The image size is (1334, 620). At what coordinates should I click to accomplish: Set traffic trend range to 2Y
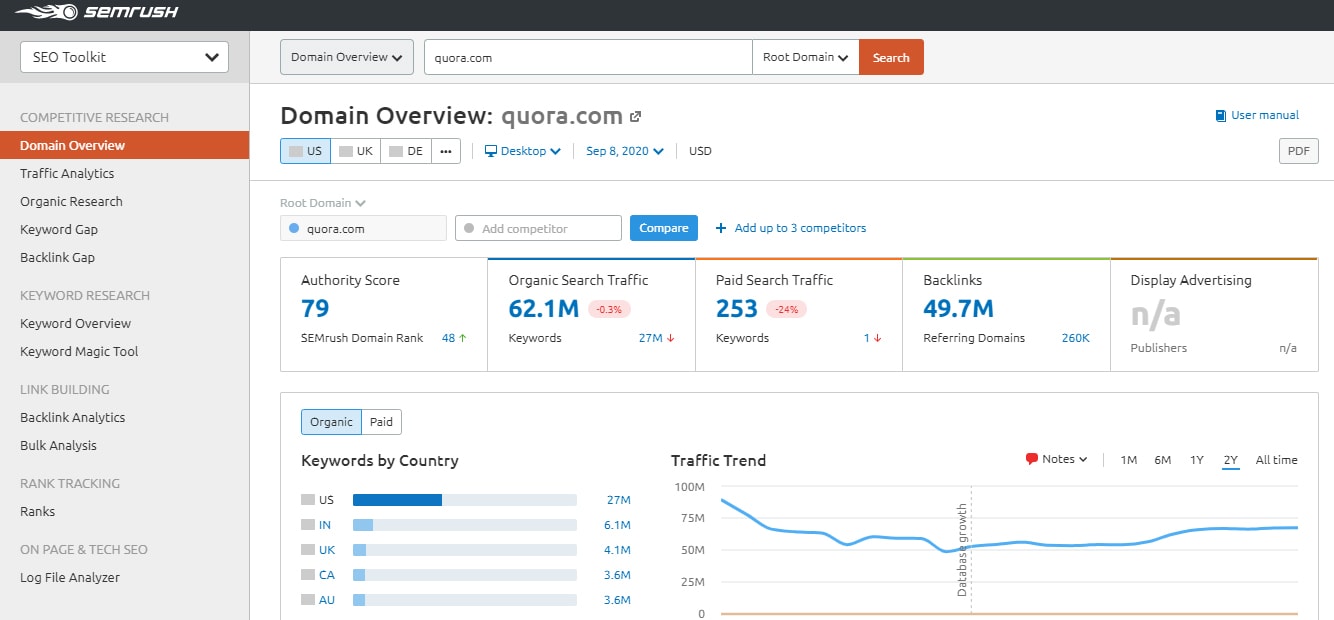pyautogui.click(x=1230, y=460)
